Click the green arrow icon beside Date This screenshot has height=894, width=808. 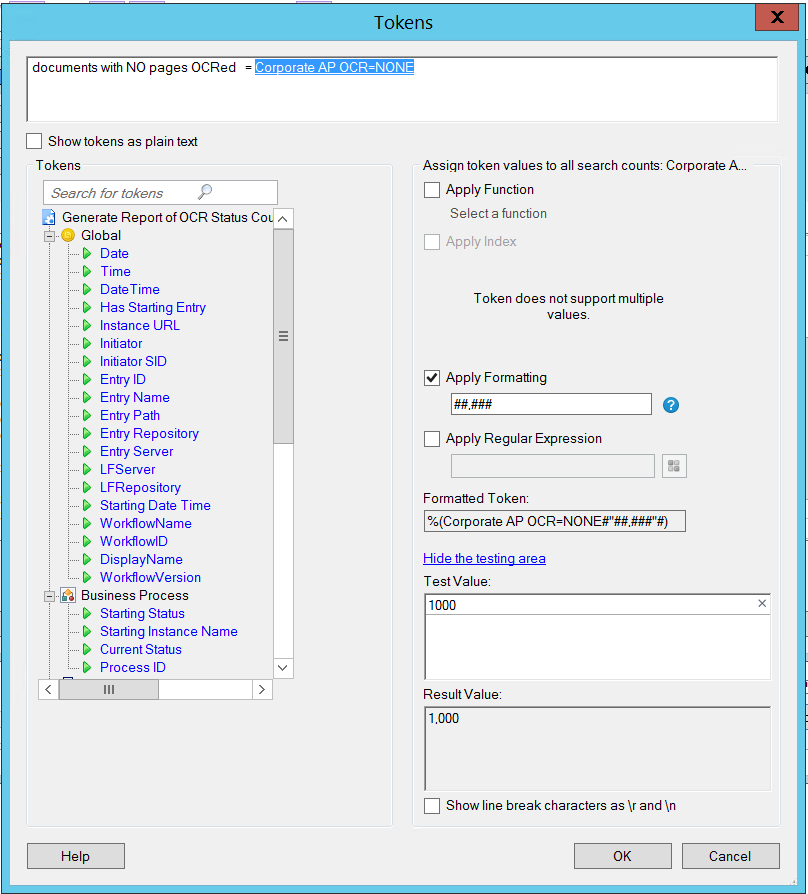87,254
